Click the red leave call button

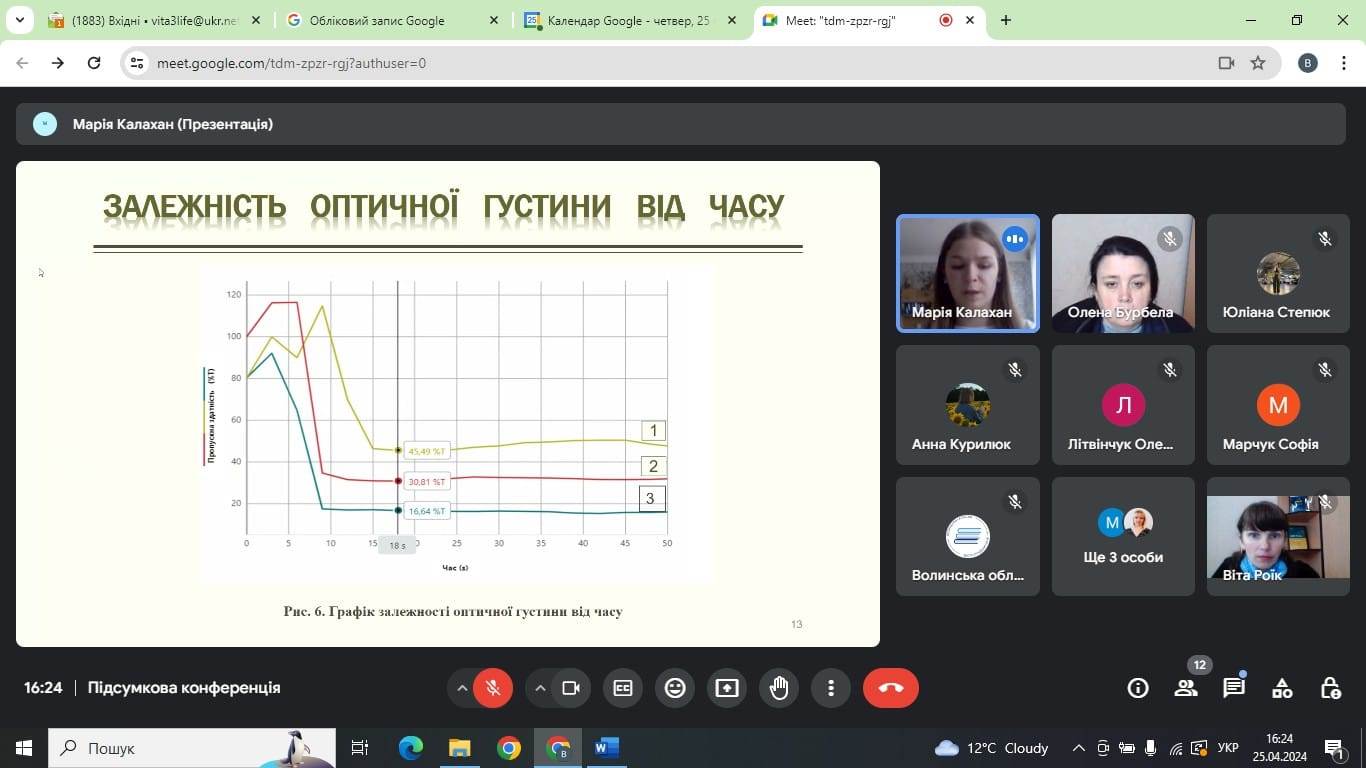tap(890, 688)
